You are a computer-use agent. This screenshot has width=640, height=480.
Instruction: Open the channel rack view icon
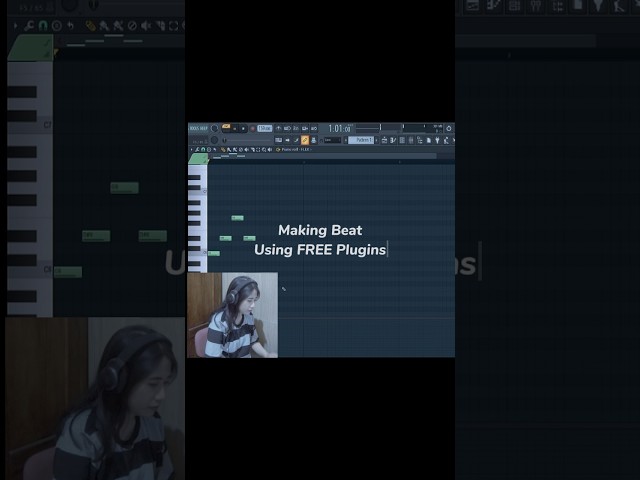pyautogui.click(x=402, y=140)
